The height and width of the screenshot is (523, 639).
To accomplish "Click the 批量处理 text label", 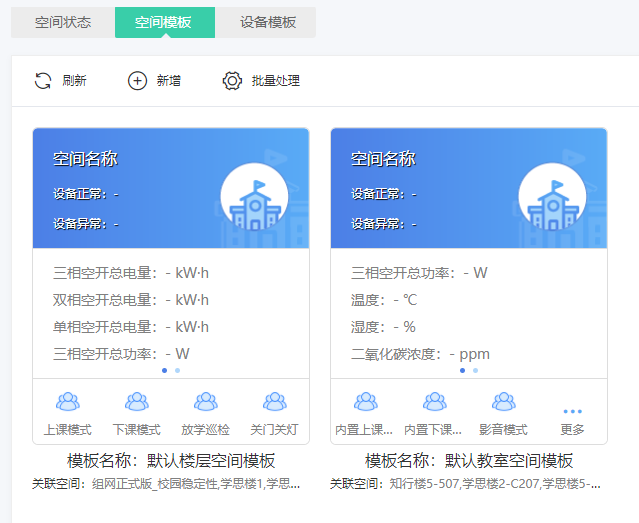I will 276,81.
